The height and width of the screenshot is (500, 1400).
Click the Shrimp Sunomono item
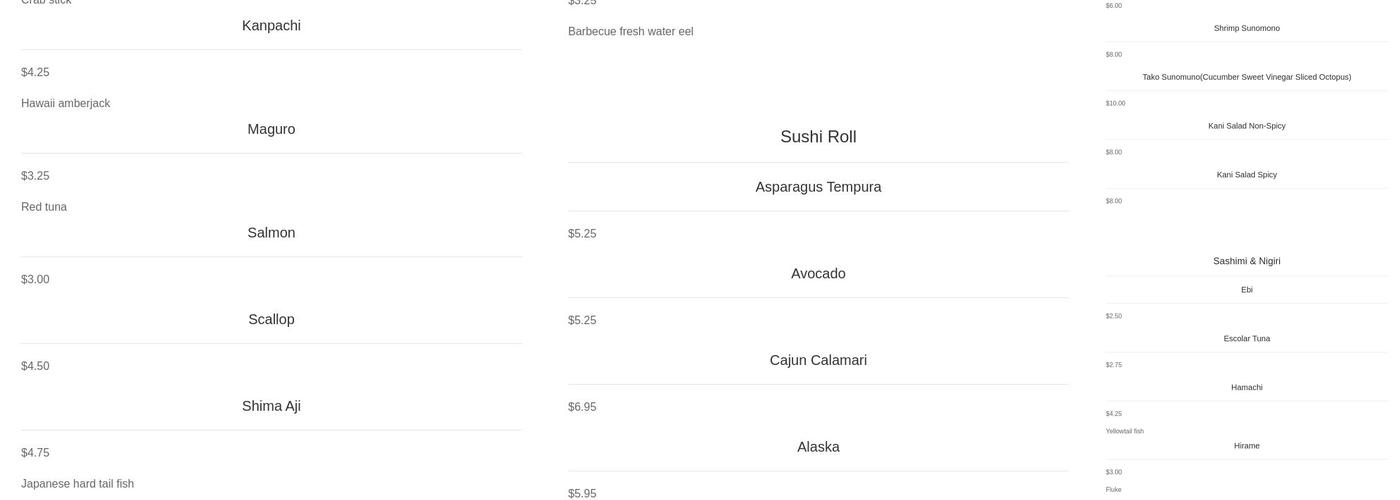click(x=1246, y=28)
